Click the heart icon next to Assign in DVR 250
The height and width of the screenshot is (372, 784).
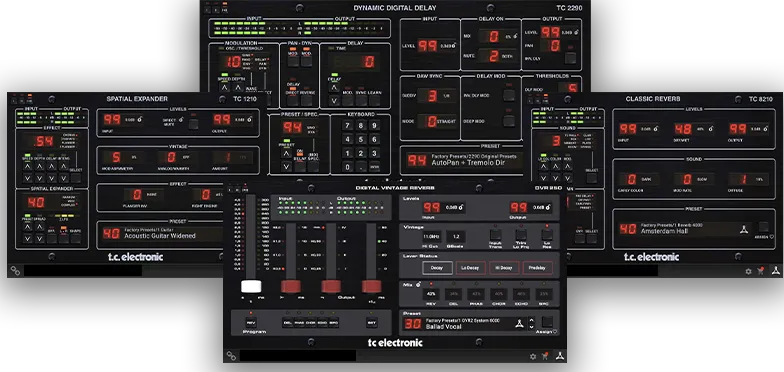554,332
